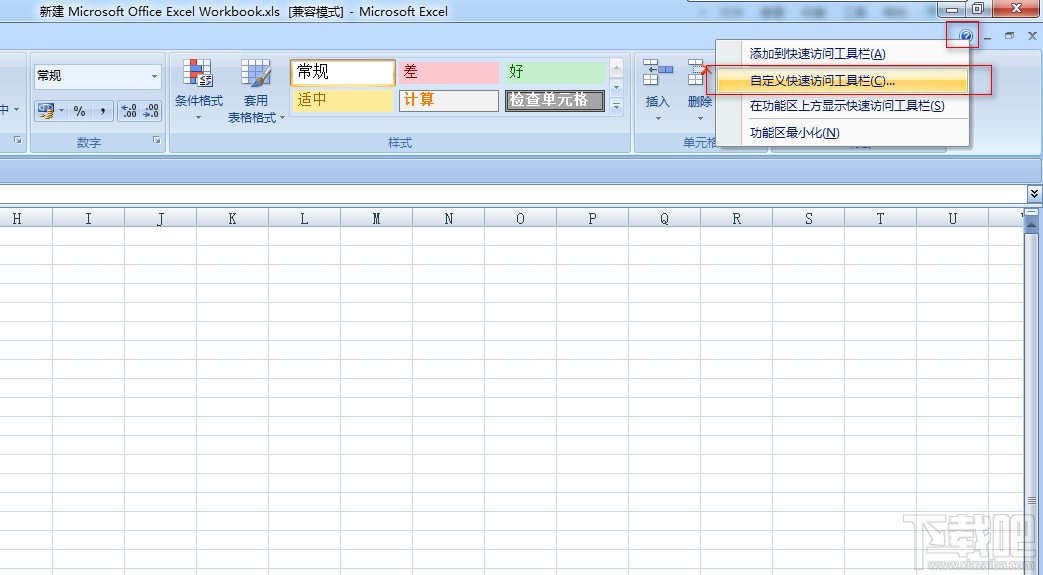Select column O header
This screenshot has width=1043, height=575.
[520, 218]
